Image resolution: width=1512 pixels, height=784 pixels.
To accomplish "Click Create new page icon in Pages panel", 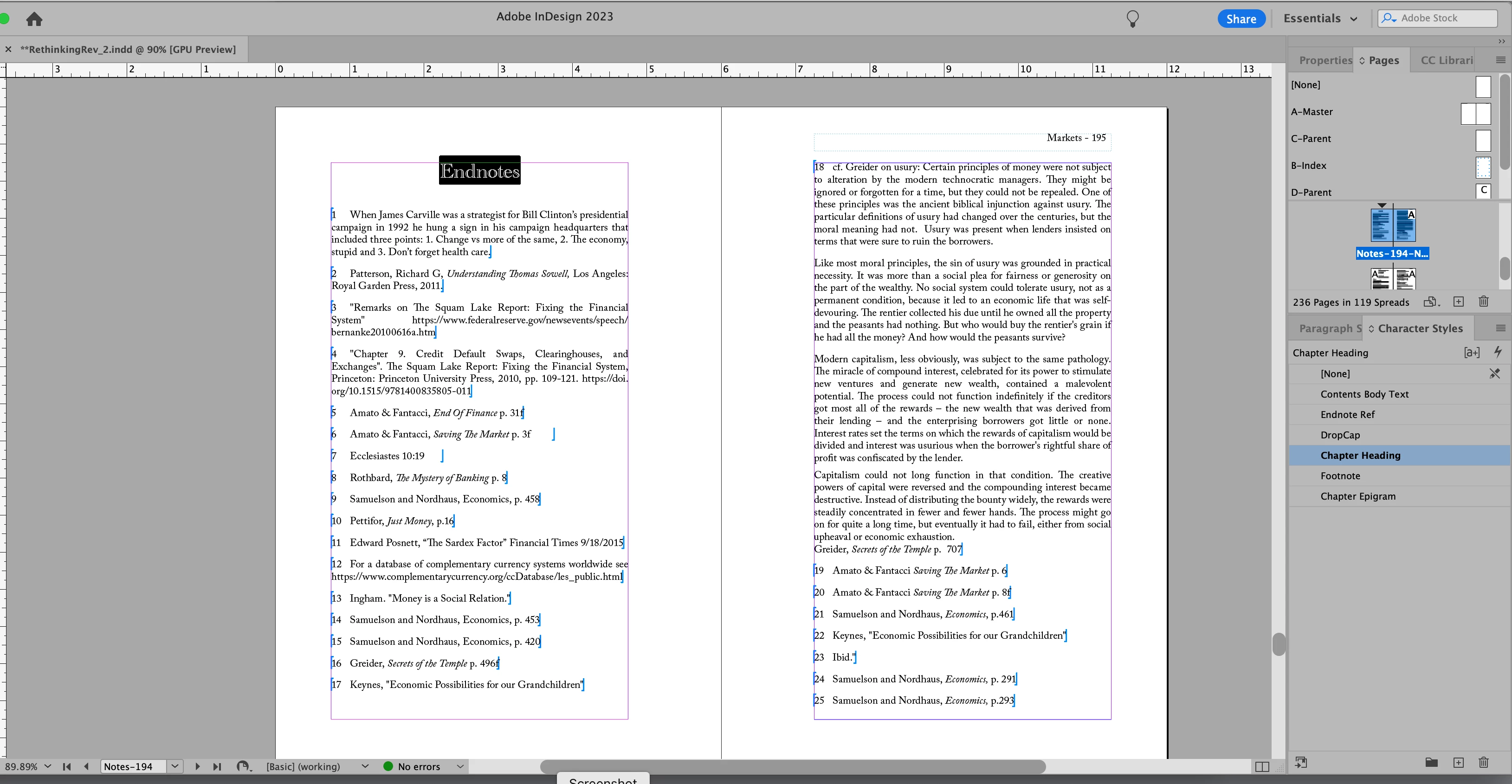I will 1458,302.
